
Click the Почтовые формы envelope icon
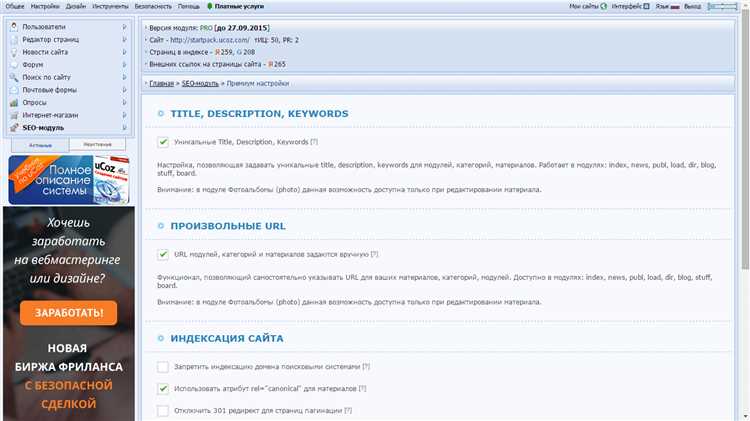point(14,90)
